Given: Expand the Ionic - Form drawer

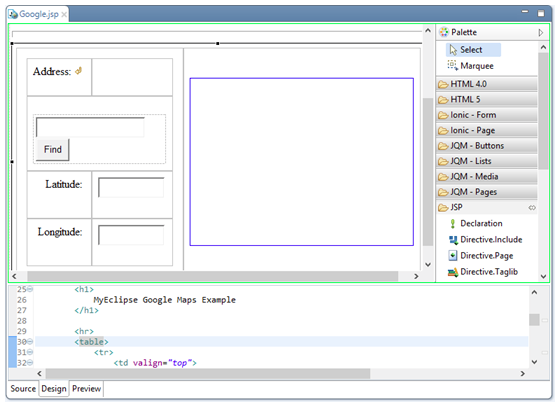Looking at the screenshot, I should click(487, 115).
